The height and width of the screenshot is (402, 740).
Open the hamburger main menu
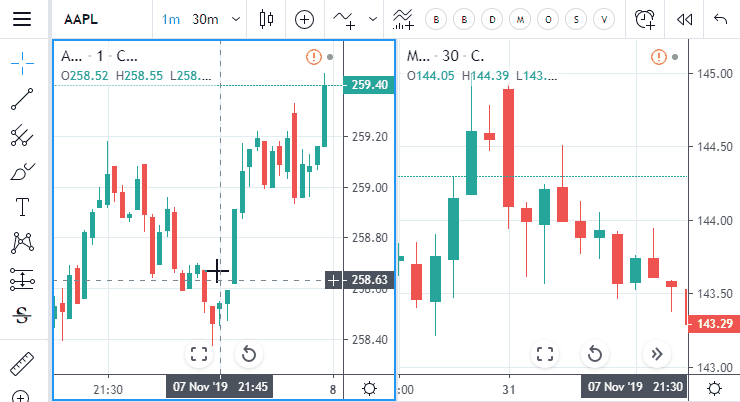[x=22, y=19]
